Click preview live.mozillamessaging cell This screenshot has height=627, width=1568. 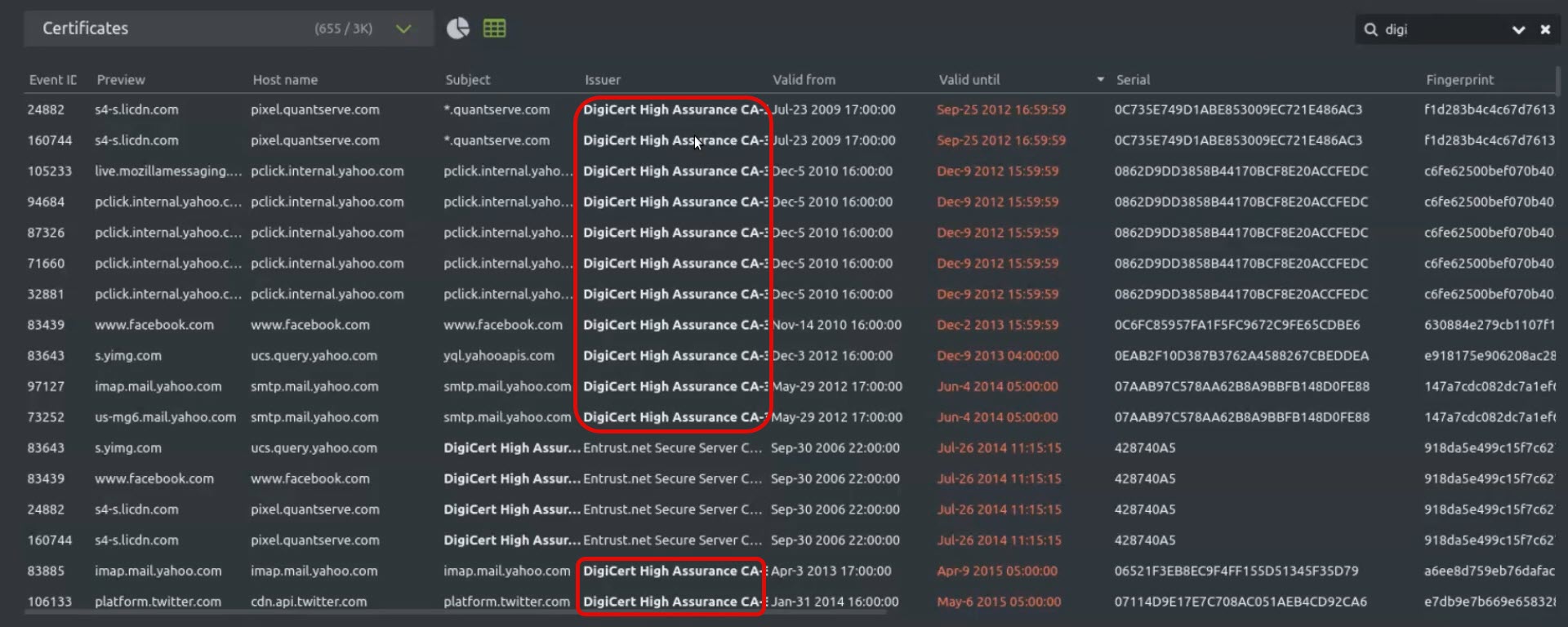click(168, 171)
